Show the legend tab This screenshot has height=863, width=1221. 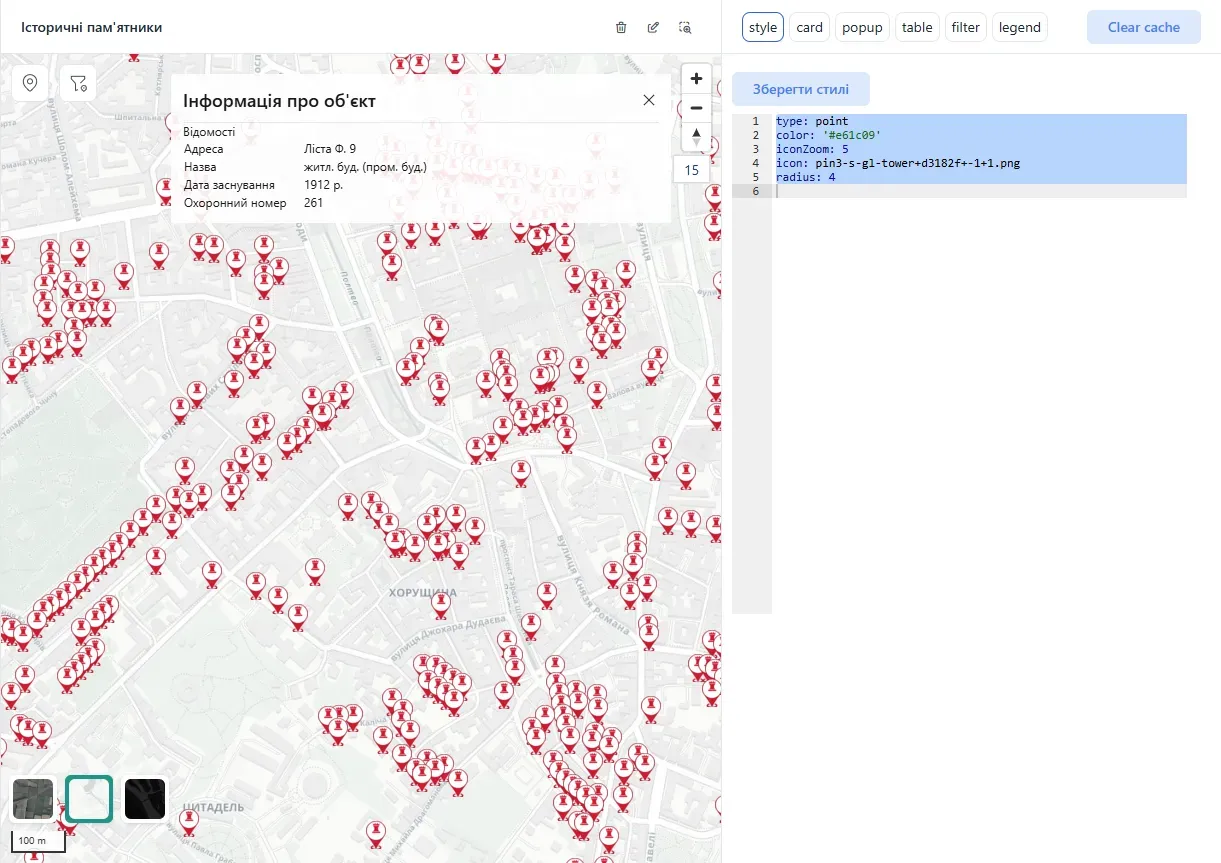[1020, 27]
